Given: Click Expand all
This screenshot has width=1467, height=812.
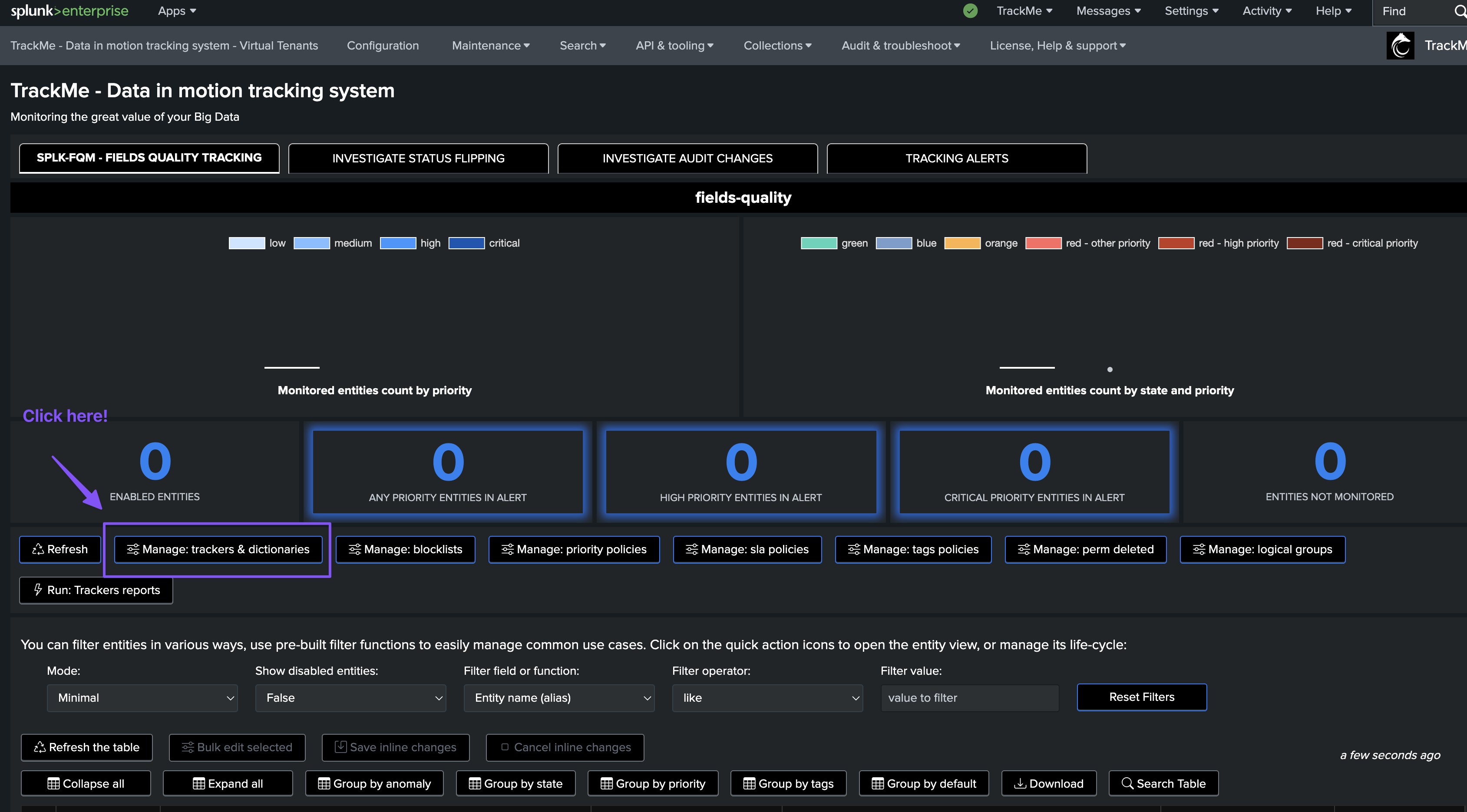Looking at the screenshot, I should coord(228,783).
